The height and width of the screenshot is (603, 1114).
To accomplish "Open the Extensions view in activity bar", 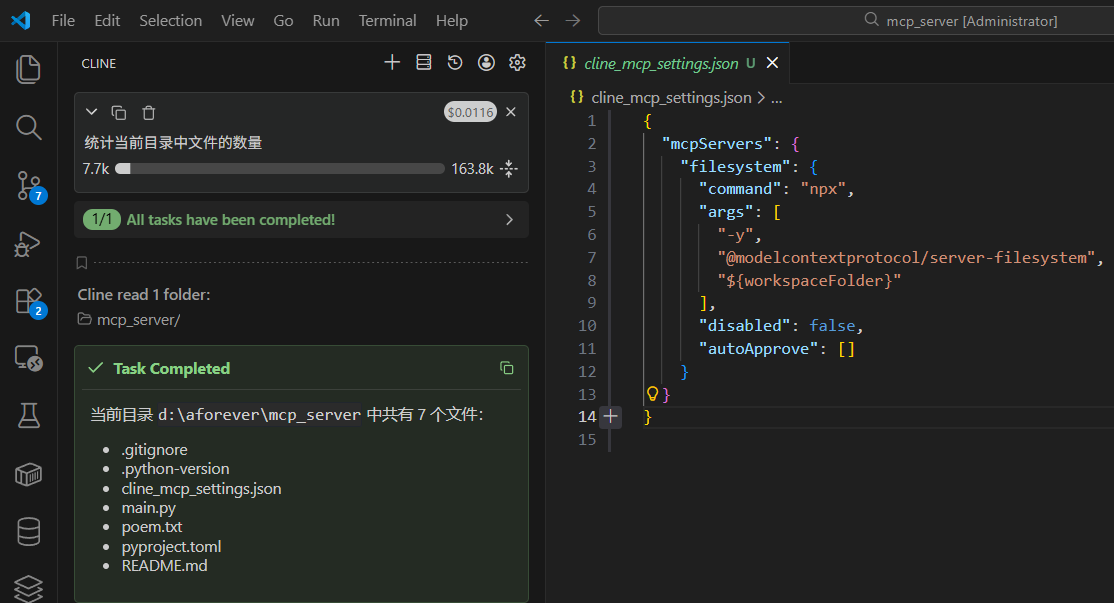I will 28,301.
